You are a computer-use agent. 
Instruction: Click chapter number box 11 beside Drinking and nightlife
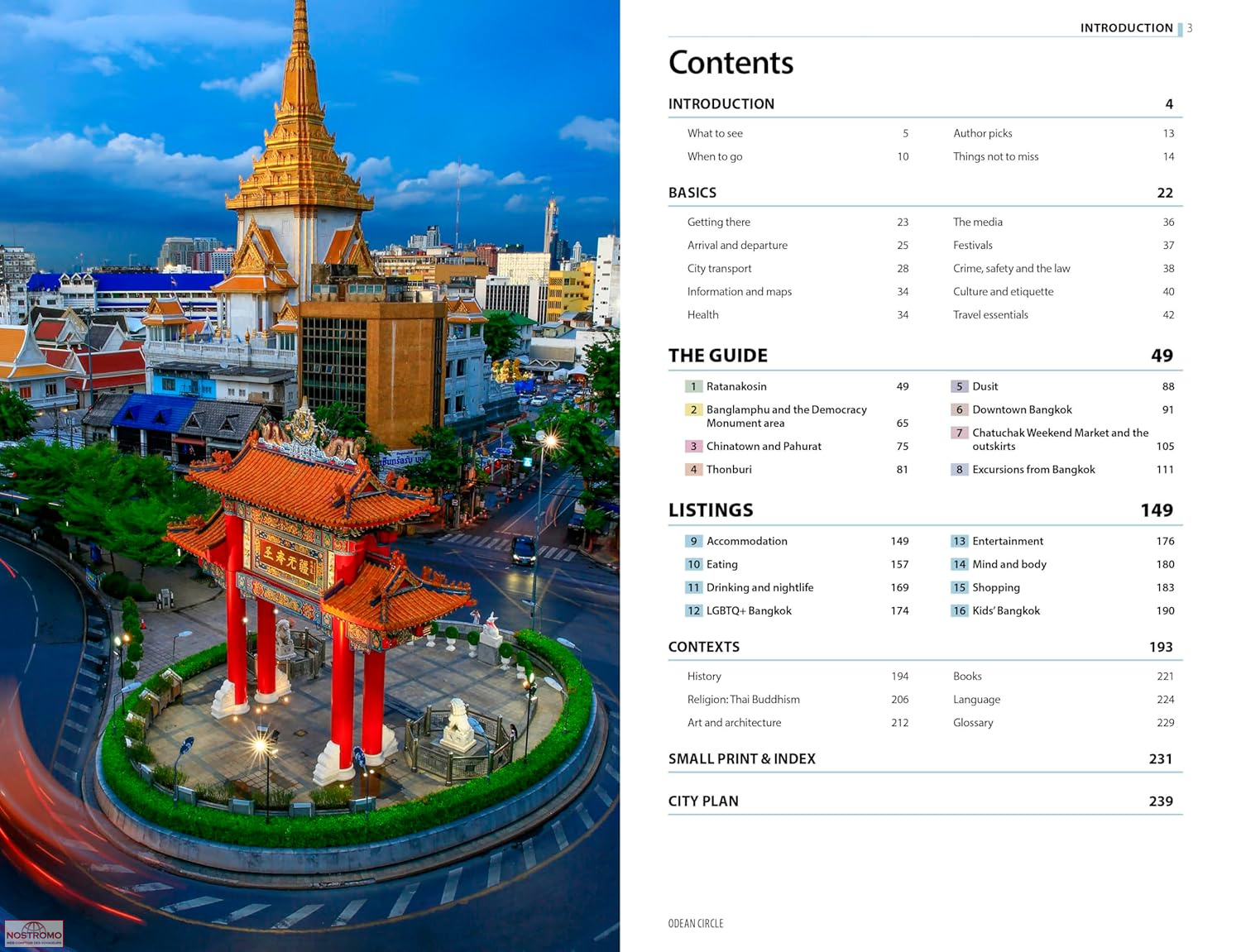coord(693,587)
